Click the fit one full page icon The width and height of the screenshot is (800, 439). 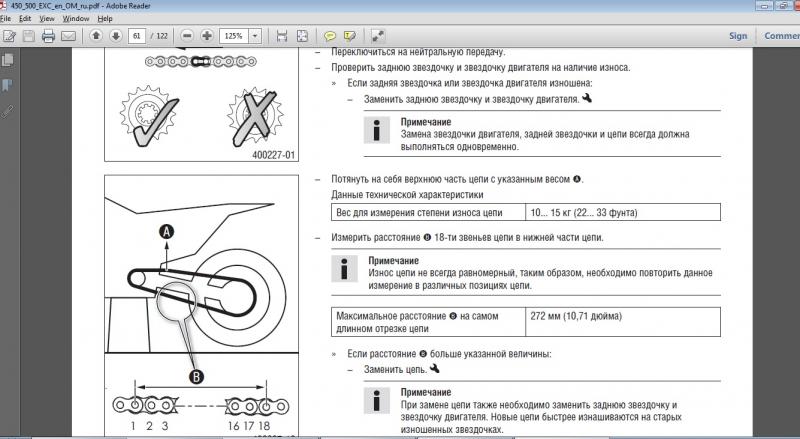pyautogui.click(x=303, y=36)
